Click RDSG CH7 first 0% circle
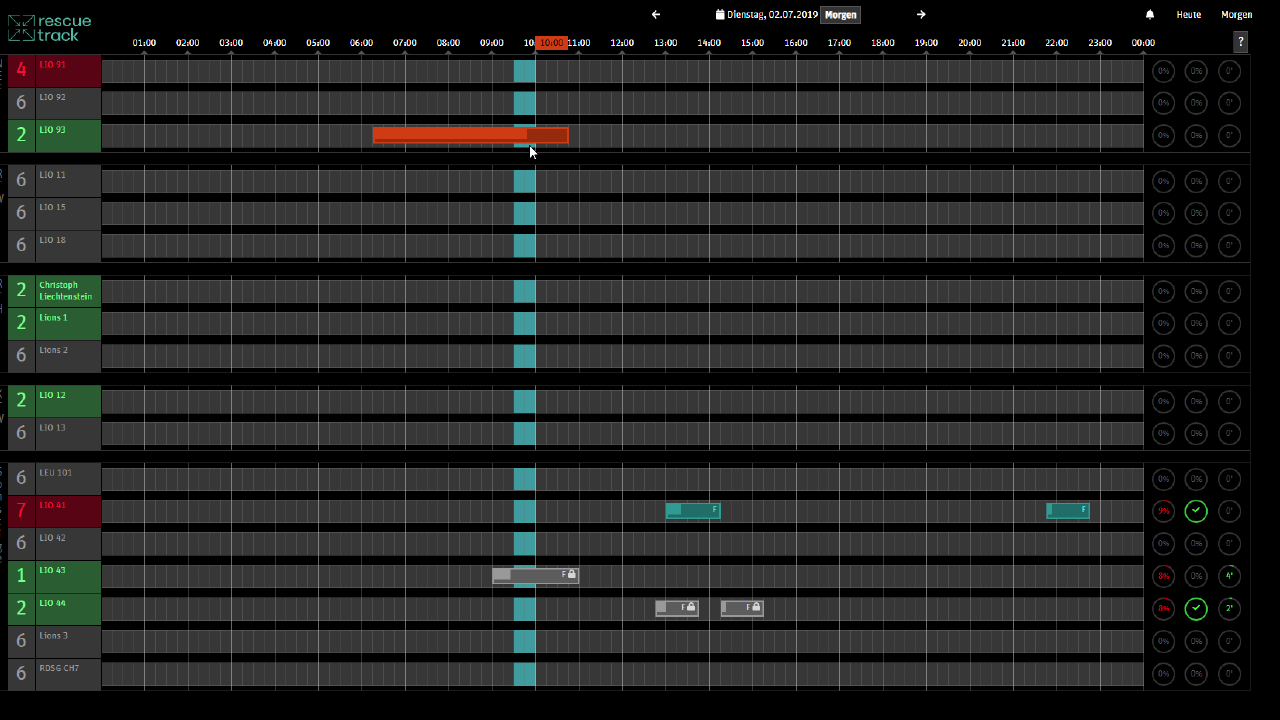Viewport: 1280px width, 720px height. [x=1163, y=673]
